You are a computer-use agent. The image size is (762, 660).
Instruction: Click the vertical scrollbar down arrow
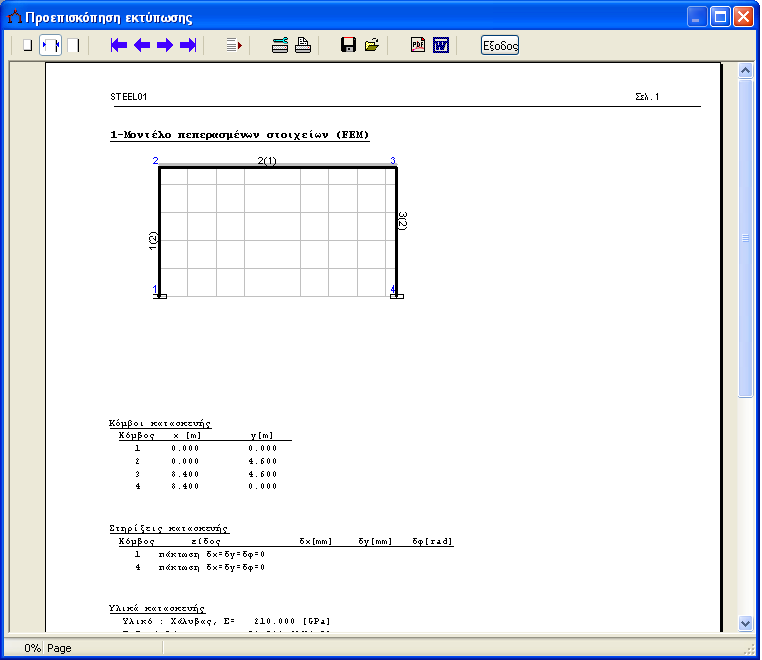pos(745,623)
